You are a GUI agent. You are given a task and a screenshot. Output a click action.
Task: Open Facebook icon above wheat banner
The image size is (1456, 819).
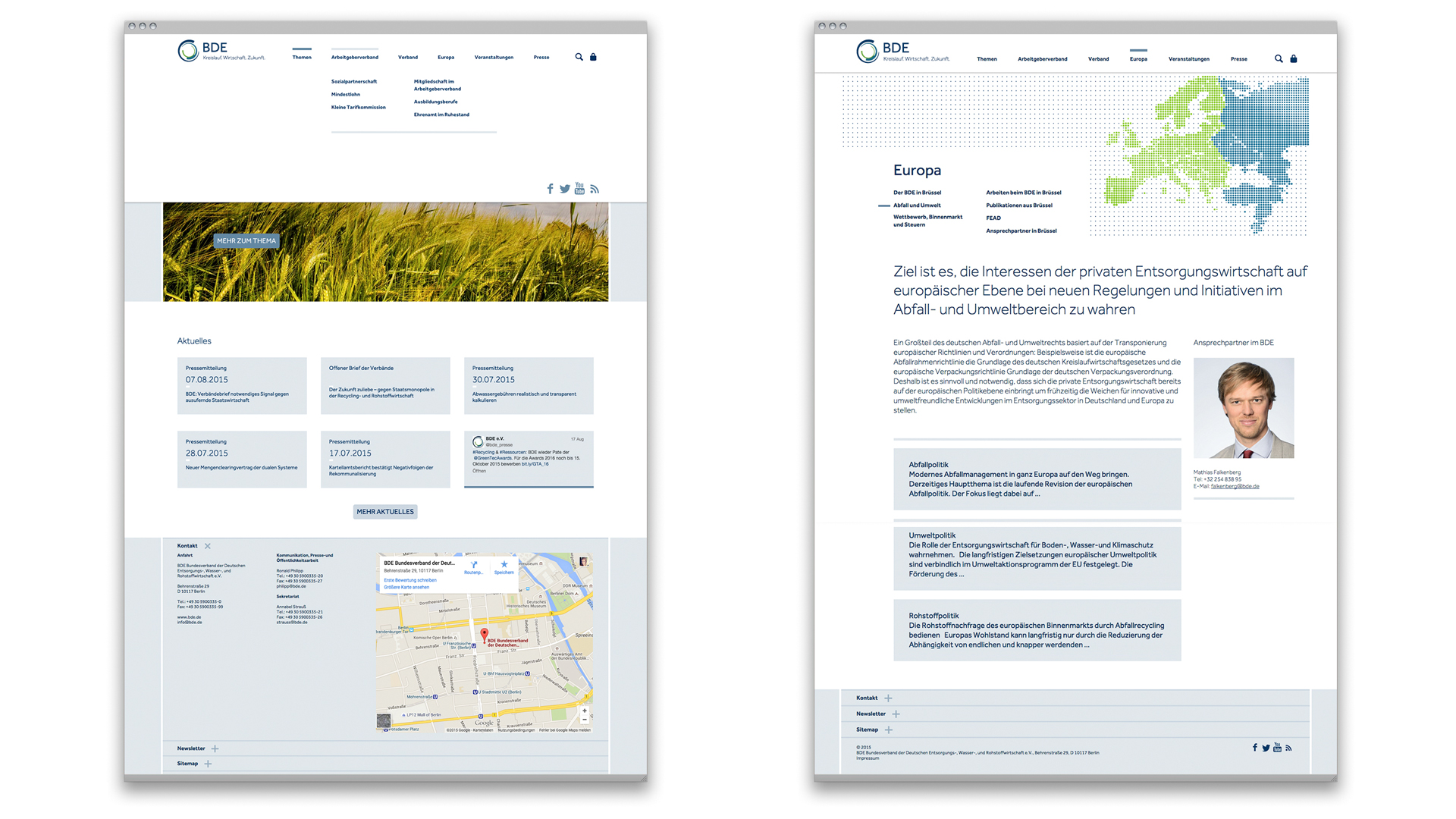pos(550,189)
